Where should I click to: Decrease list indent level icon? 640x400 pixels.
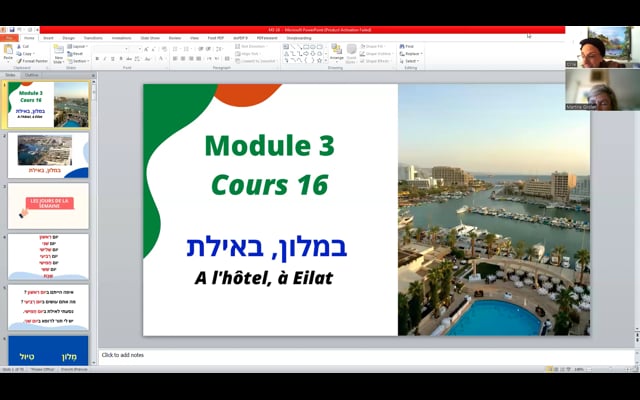[200, 49]
